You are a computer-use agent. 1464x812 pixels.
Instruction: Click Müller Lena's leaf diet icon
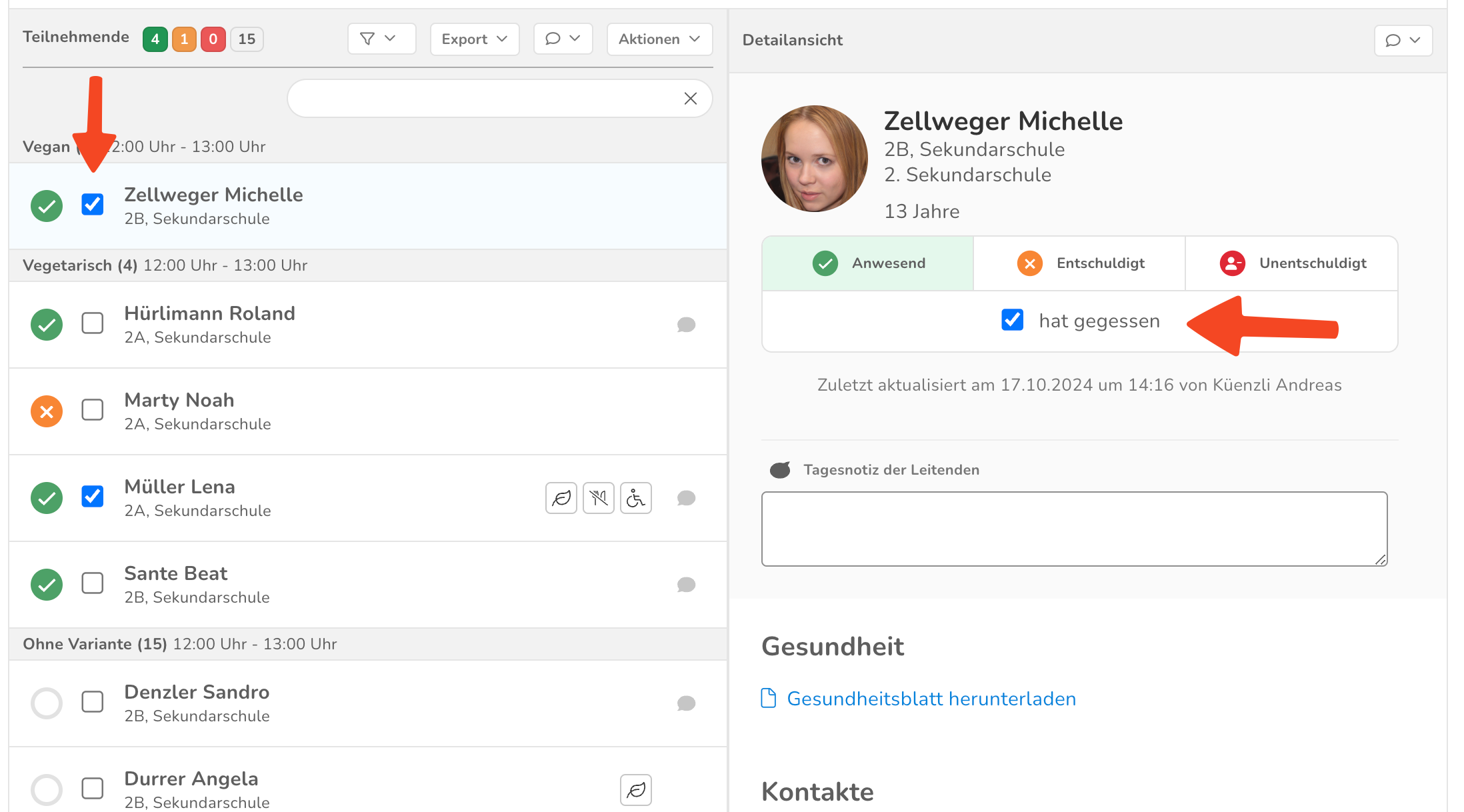click(561, 498)
